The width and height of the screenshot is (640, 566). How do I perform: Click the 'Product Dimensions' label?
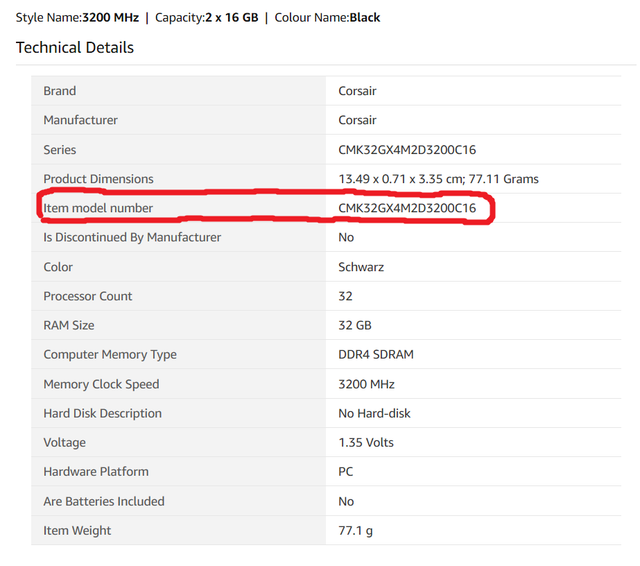pos(98,179)
